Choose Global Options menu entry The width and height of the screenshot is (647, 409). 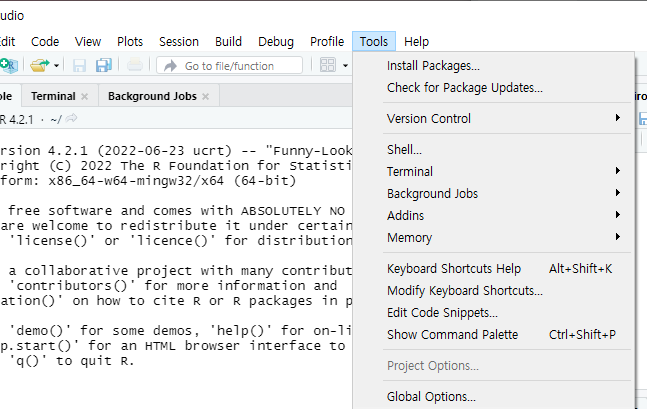tap(431, 396)
